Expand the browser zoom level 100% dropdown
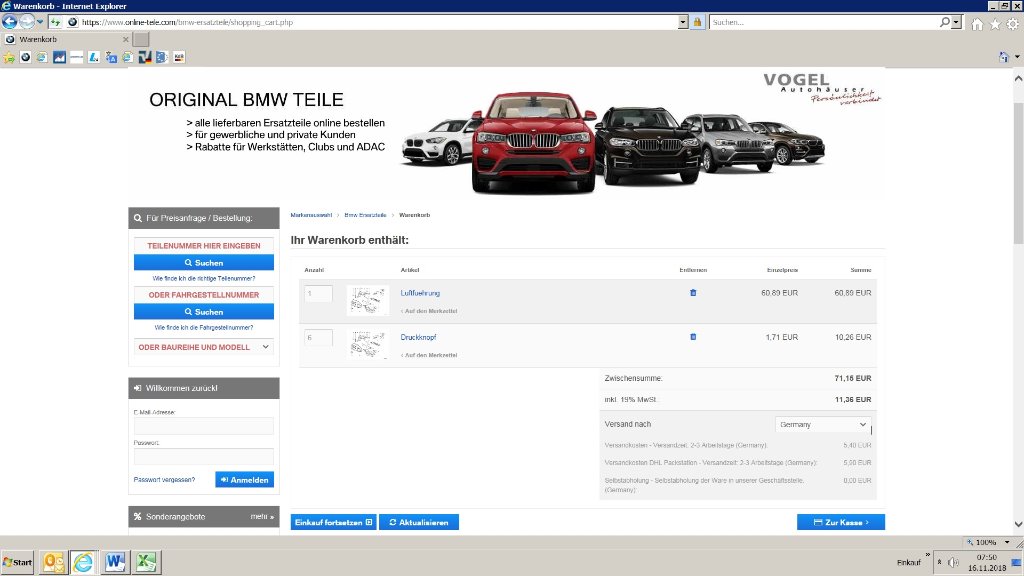The image size is (1024, 576). point(1012,542)
